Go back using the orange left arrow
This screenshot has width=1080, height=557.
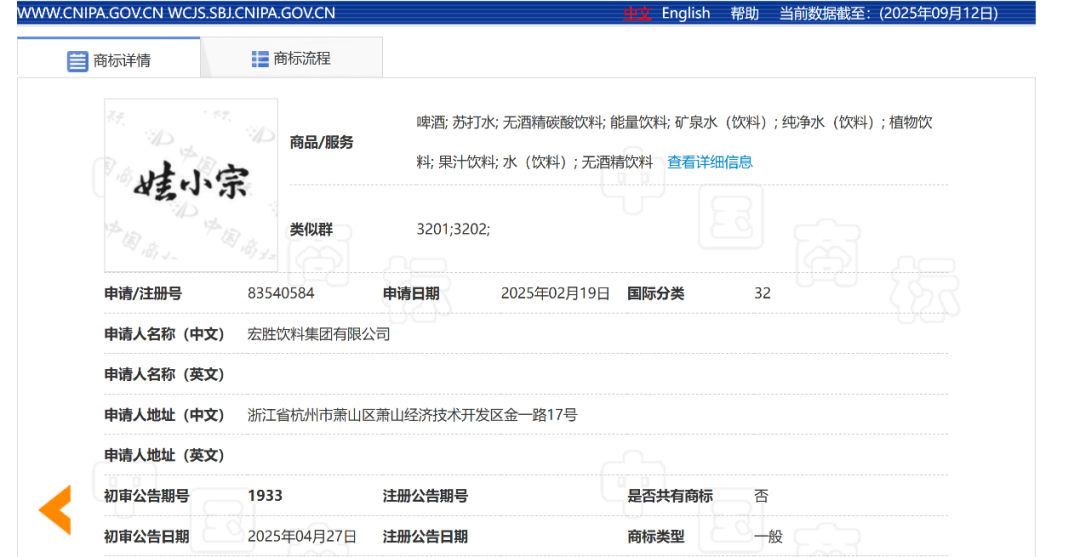click(55, 509)
